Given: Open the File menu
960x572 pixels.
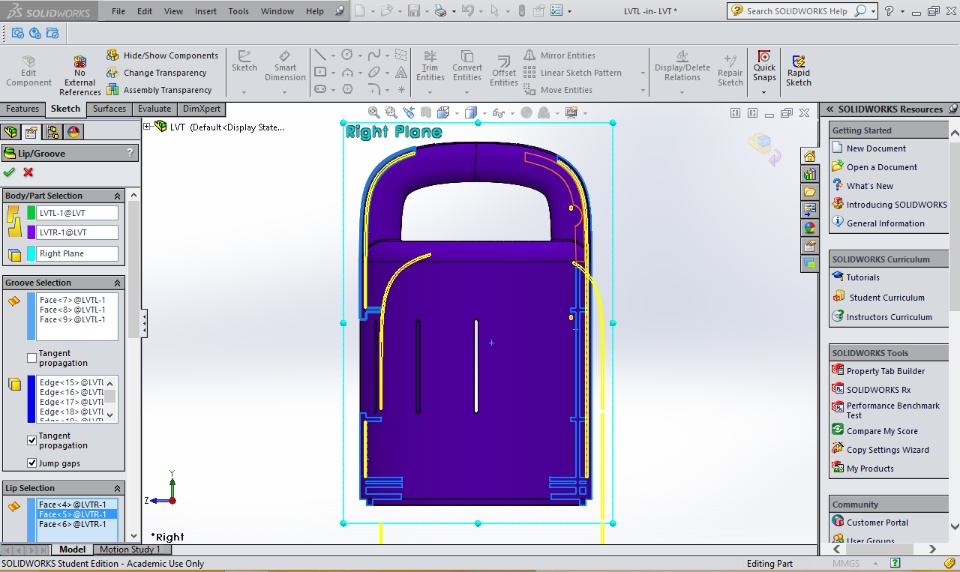Looking at the screenshot, I should pos(118,11).
